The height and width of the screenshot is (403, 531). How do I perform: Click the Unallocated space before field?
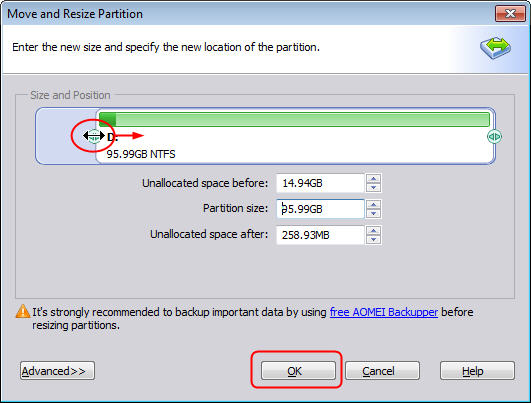point(320,183)
